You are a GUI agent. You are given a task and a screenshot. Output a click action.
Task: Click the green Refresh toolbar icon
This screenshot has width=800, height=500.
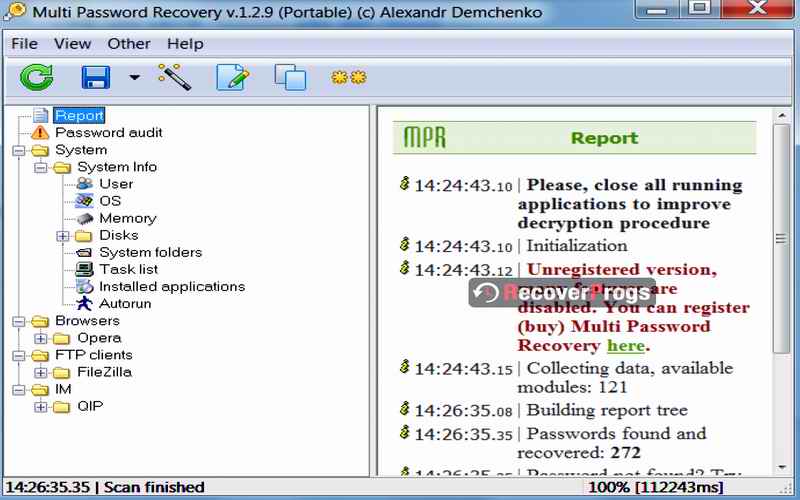37,77
